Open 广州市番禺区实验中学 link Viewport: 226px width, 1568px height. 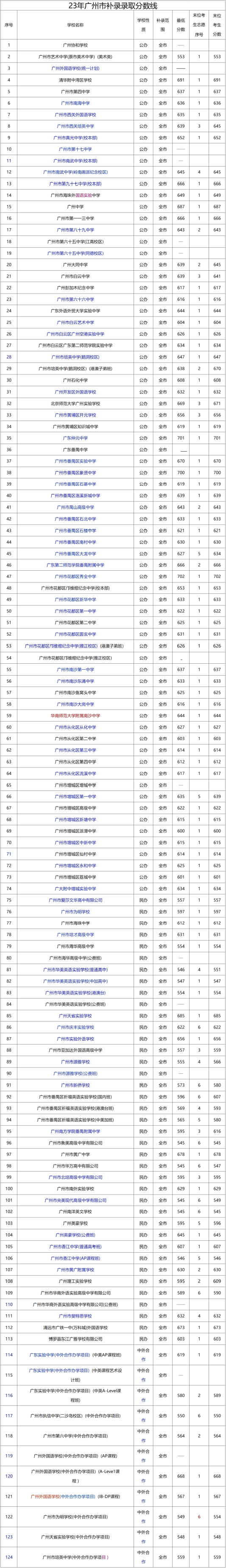75,461
